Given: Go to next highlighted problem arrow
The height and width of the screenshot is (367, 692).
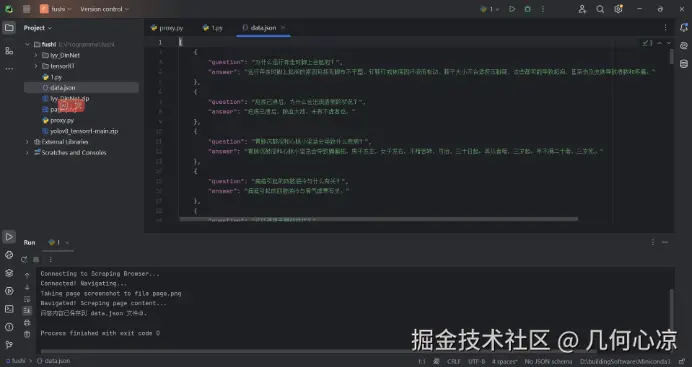Looking at the screenshot, I should point(669,43).
